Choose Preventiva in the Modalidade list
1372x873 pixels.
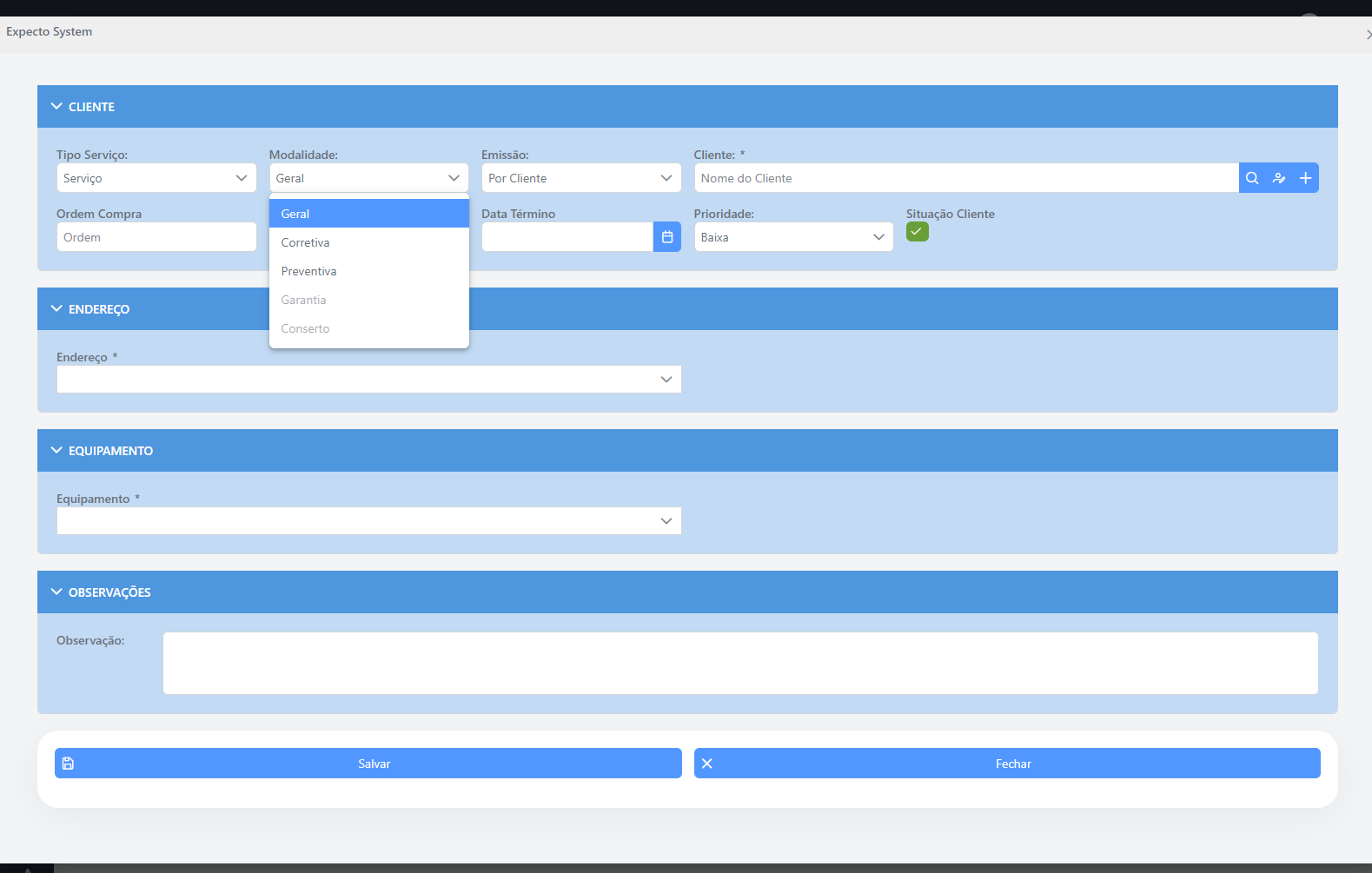point(309,271)
